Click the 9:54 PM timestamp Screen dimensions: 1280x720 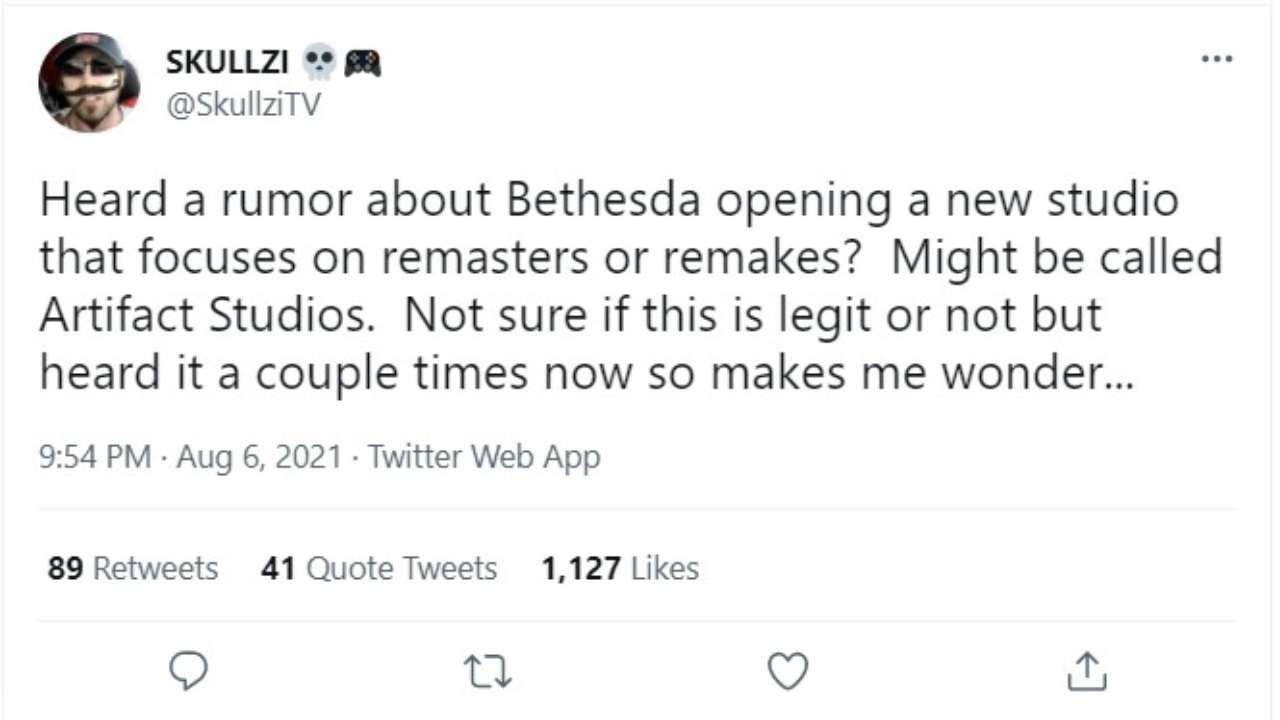click(95, 458)
